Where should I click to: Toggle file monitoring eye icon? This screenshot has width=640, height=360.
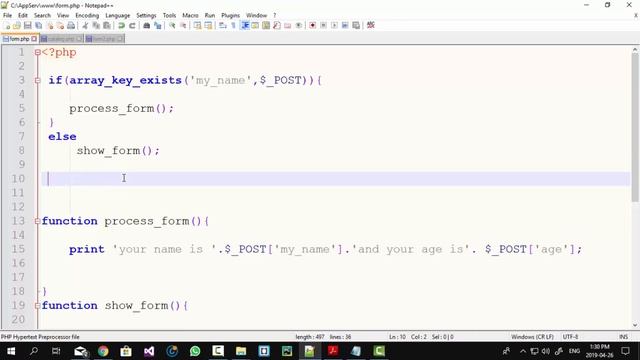tap(299, 25)
